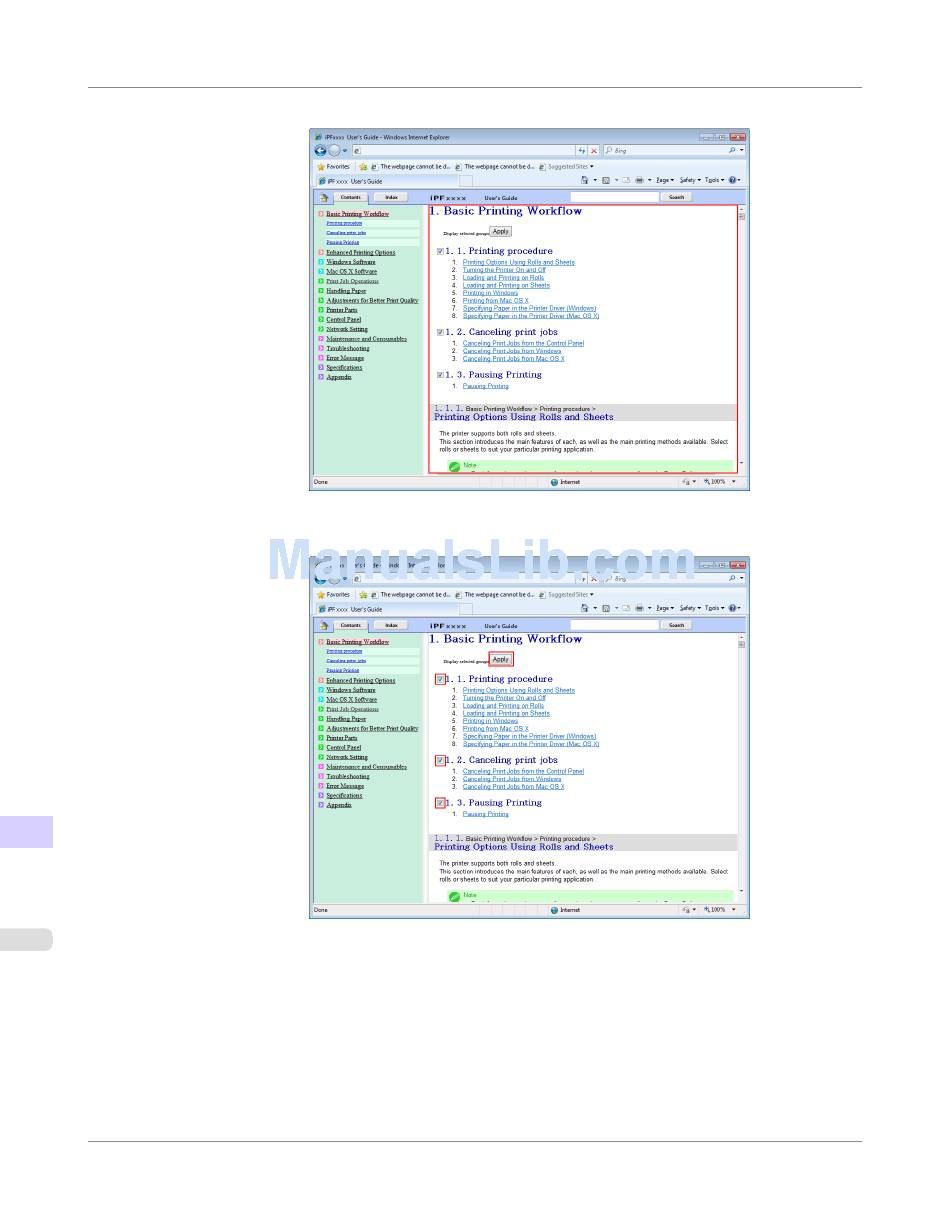Toggle the red-boxed Printing procedure checkbox

coord(440,679)
